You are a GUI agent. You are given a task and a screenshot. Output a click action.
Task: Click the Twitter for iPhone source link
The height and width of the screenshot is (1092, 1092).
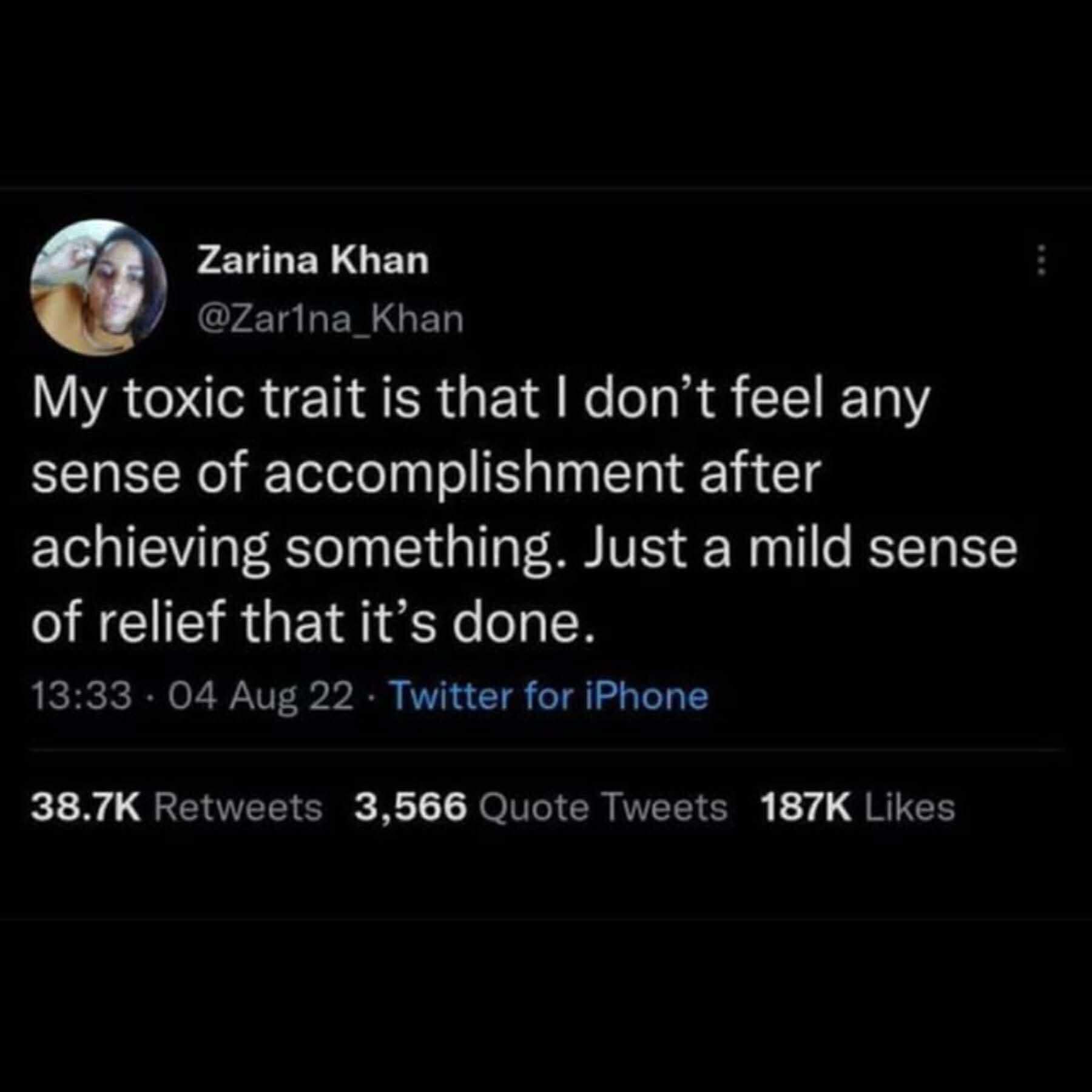coord(548,696)
